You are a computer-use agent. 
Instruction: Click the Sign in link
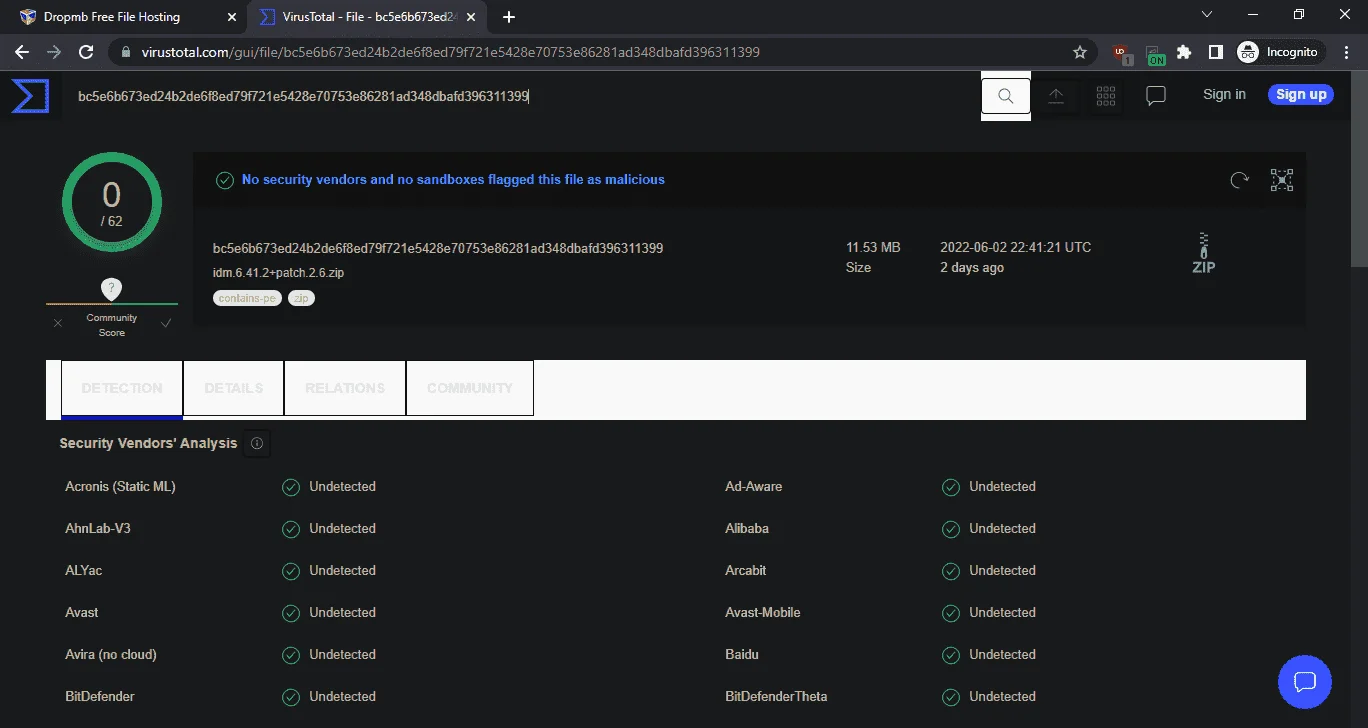pos(1224,94)
